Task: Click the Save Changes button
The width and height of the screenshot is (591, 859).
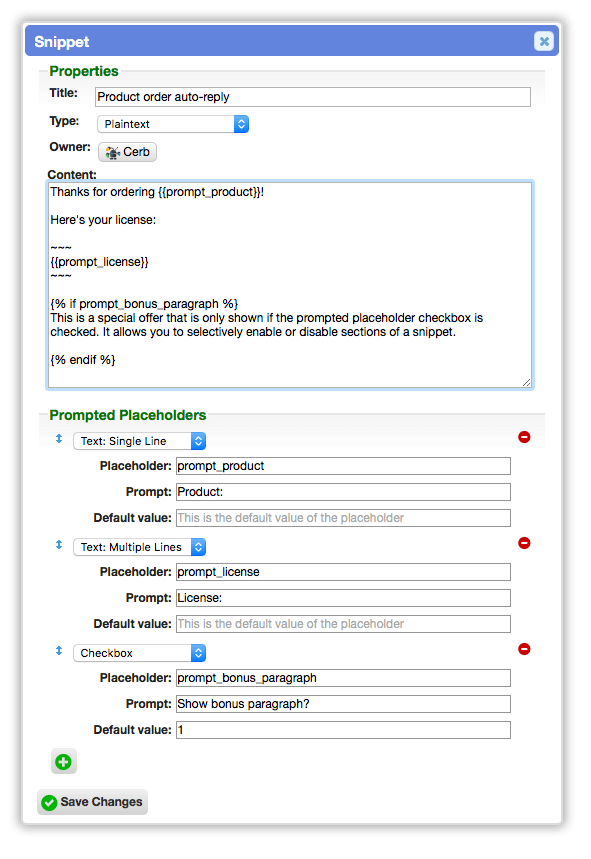Action: click(x=93, y=802)
